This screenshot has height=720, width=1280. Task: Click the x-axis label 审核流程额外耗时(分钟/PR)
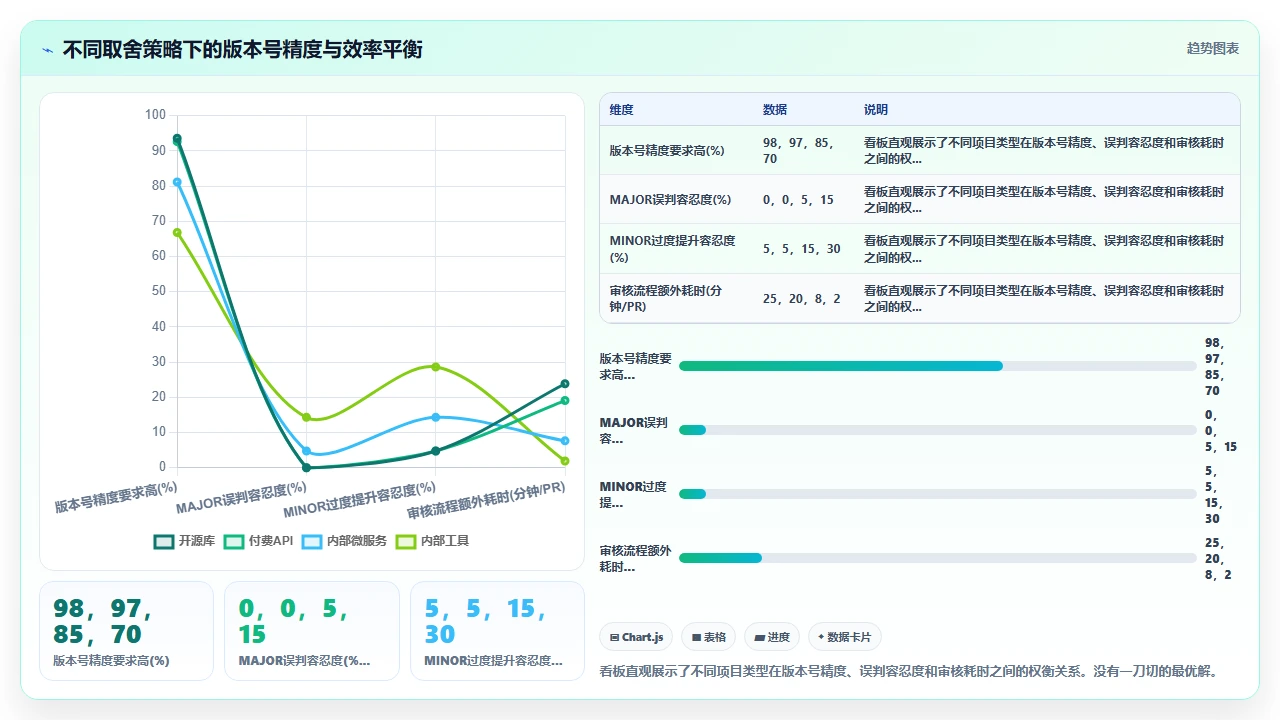coord(487,500)
